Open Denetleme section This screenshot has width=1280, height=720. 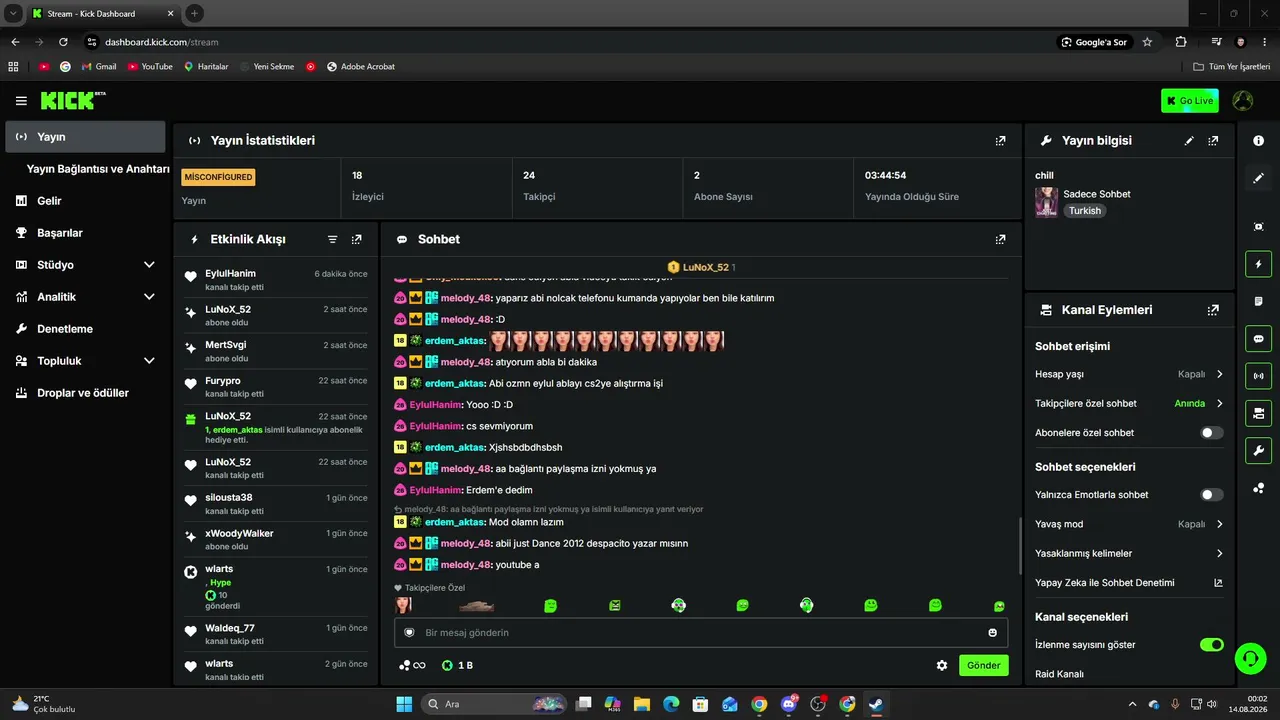[85, 329]
